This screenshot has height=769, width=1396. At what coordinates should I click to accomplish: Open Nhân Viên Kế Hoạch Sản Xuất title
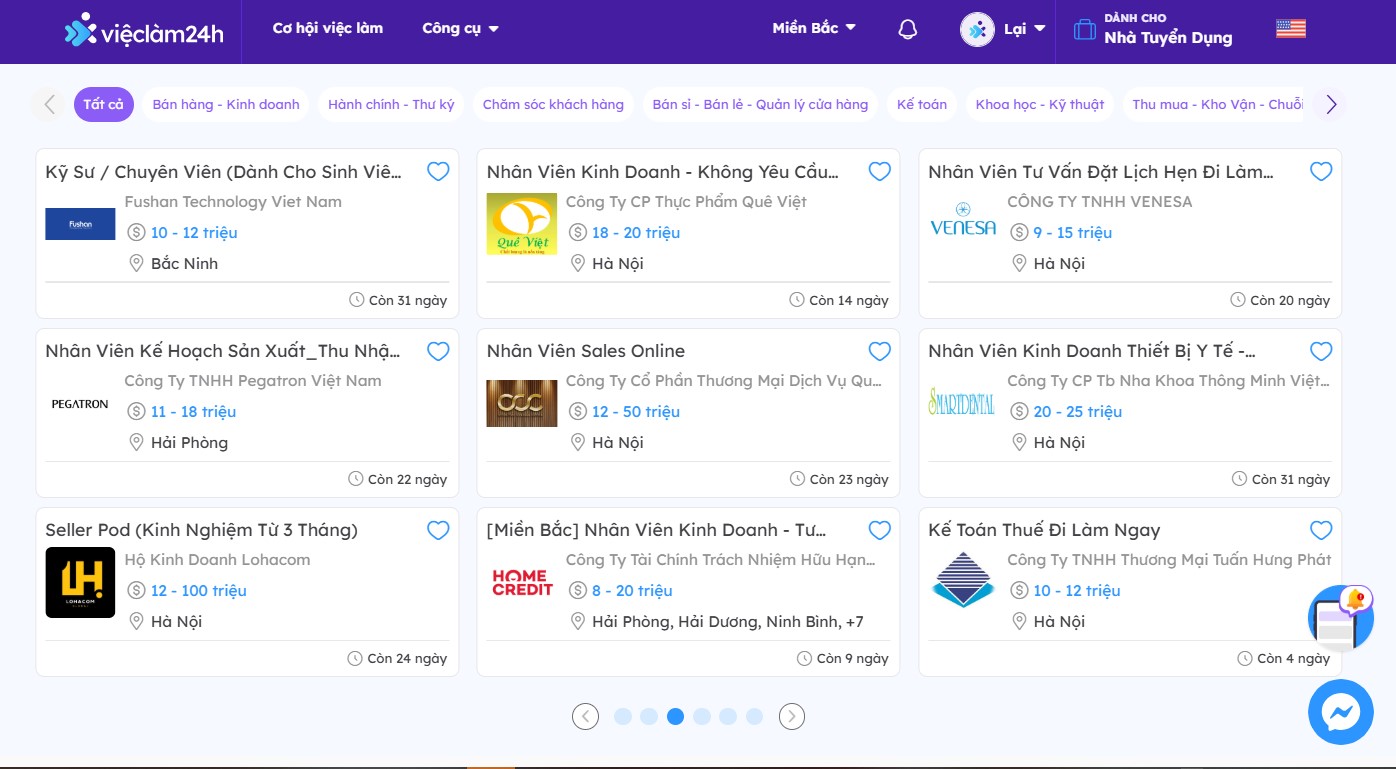pos(223,351)
